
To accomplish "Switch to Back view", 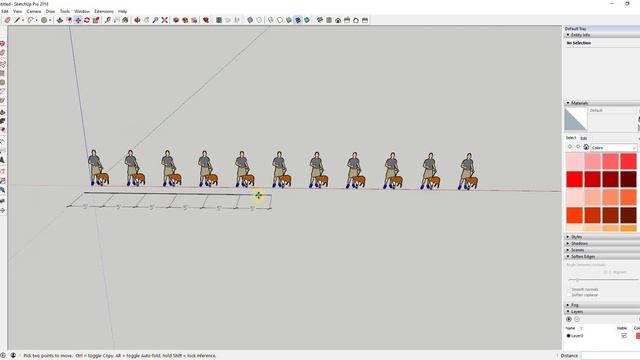I will pos(356,20).
